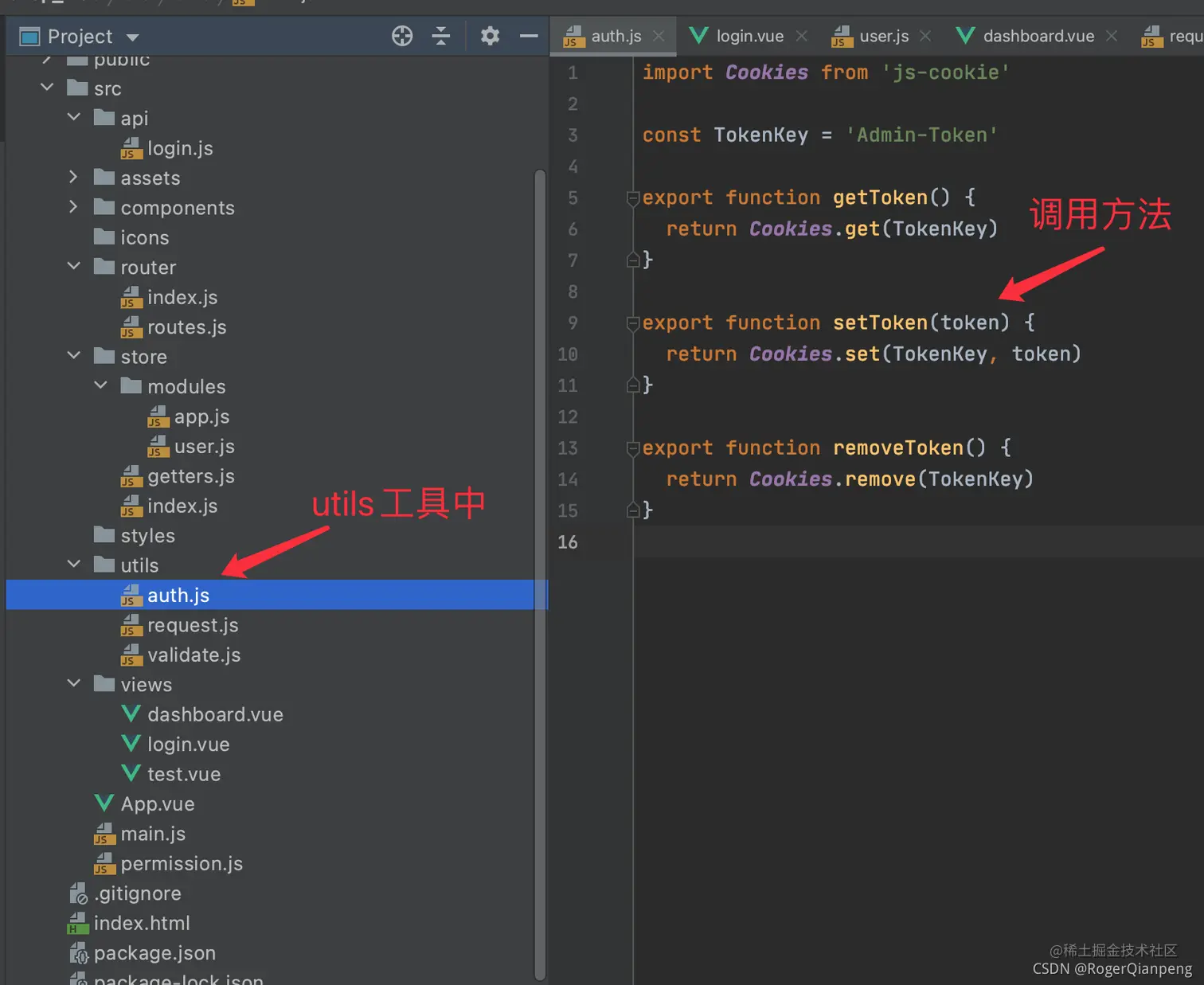1204x985 pixels.
Task: Close the auth.js tab
Action: click(x=659, y=36)
